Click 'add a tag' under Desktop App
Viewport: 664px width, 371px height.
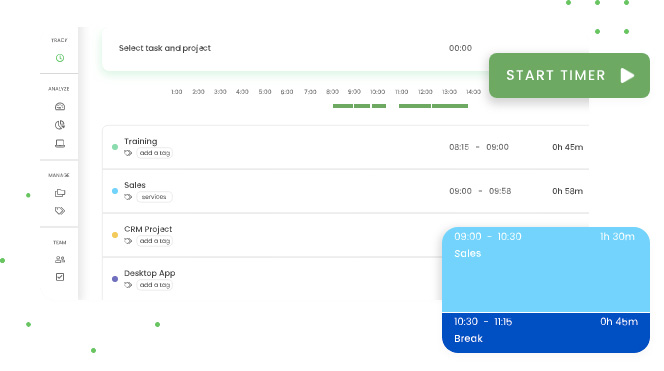pyautogui.click(x=155, y=285)
